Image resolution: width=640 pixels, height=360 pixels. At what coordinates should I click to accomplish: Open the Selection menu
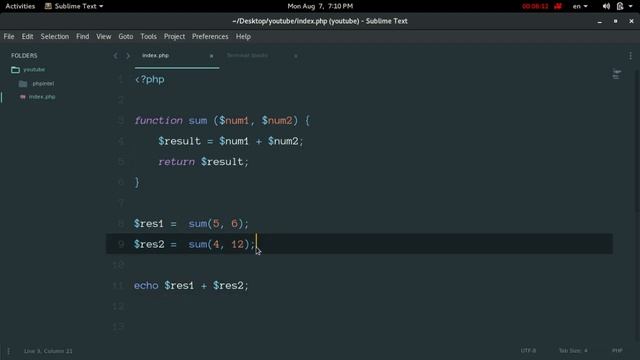pos(55,36)
